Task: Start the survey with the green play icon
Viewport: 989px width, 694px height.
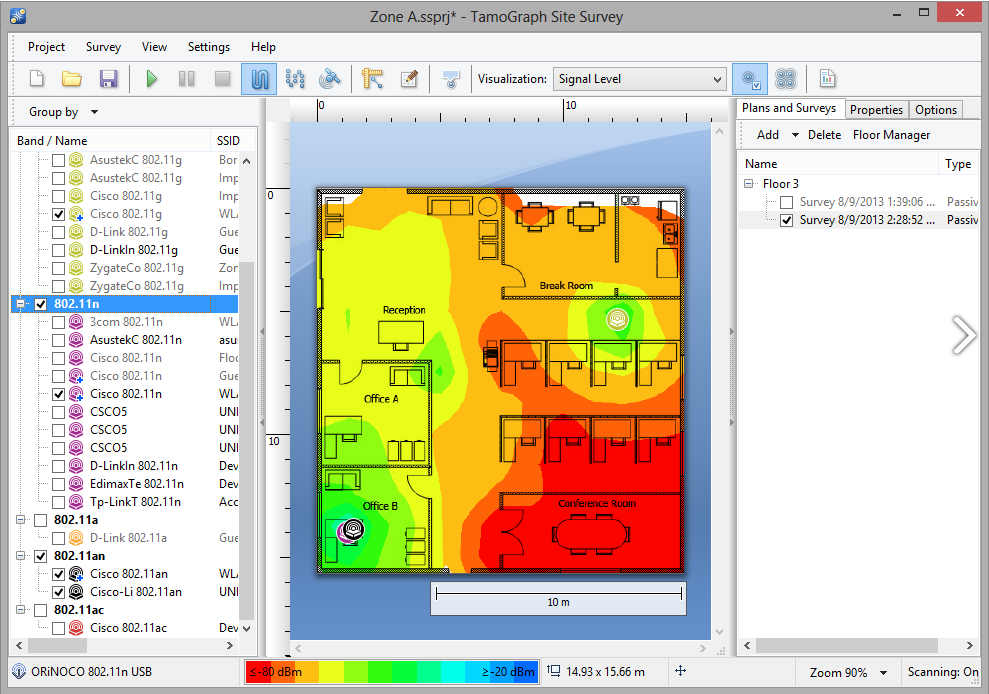Action: [x=152, y=79]
